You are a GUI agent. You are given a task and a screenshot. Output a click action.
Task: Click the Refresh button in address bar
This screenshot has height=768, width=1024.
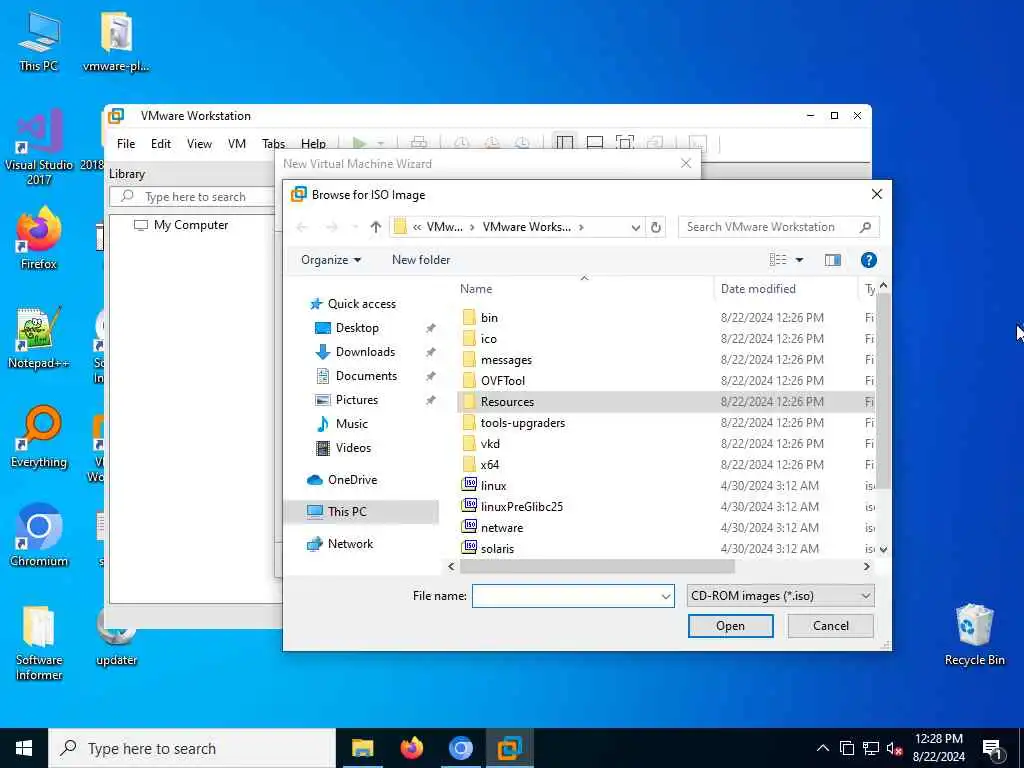(656, 227)
